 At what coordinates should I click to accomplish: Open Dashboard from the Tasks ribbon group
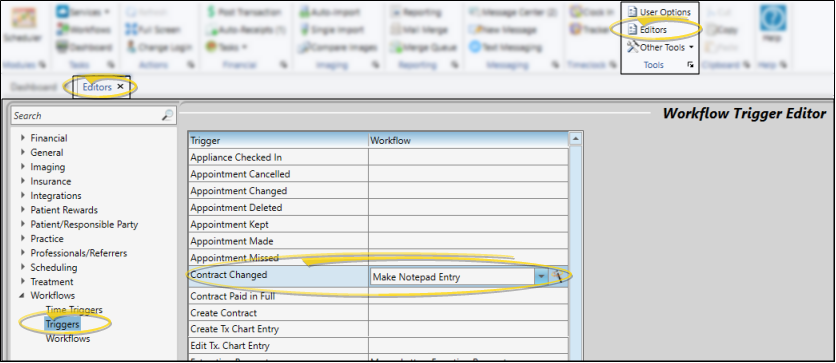click(x=83, y=47)
